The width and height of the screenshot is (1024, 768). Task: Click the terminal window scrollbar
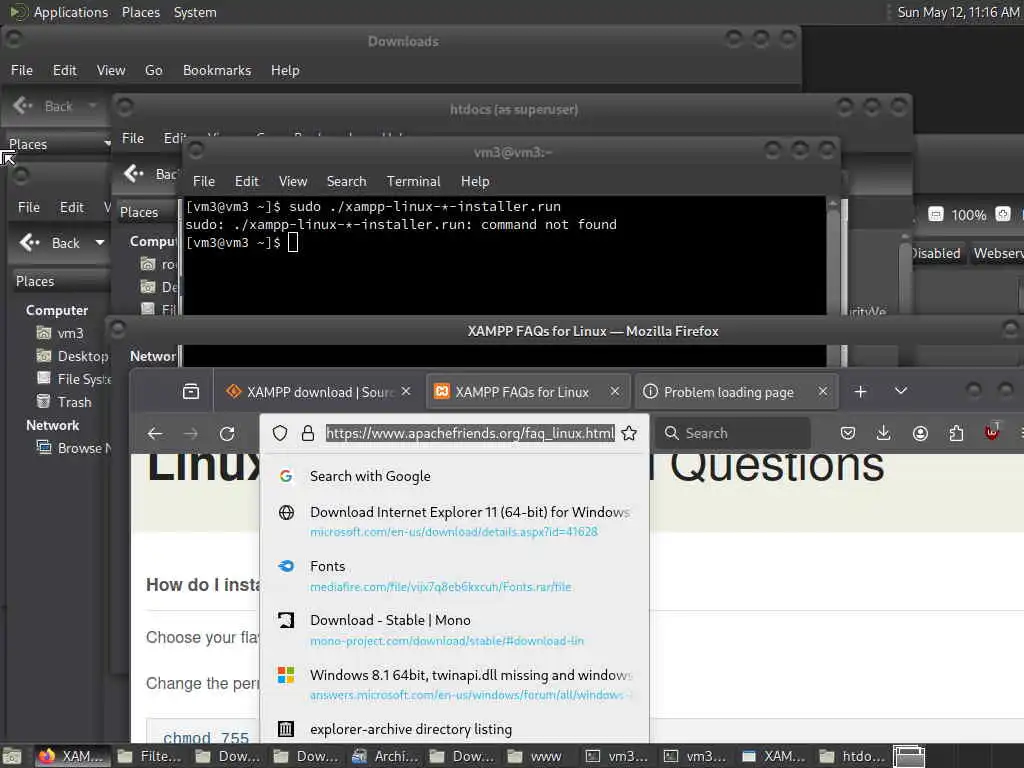click(x=833, y=256)
